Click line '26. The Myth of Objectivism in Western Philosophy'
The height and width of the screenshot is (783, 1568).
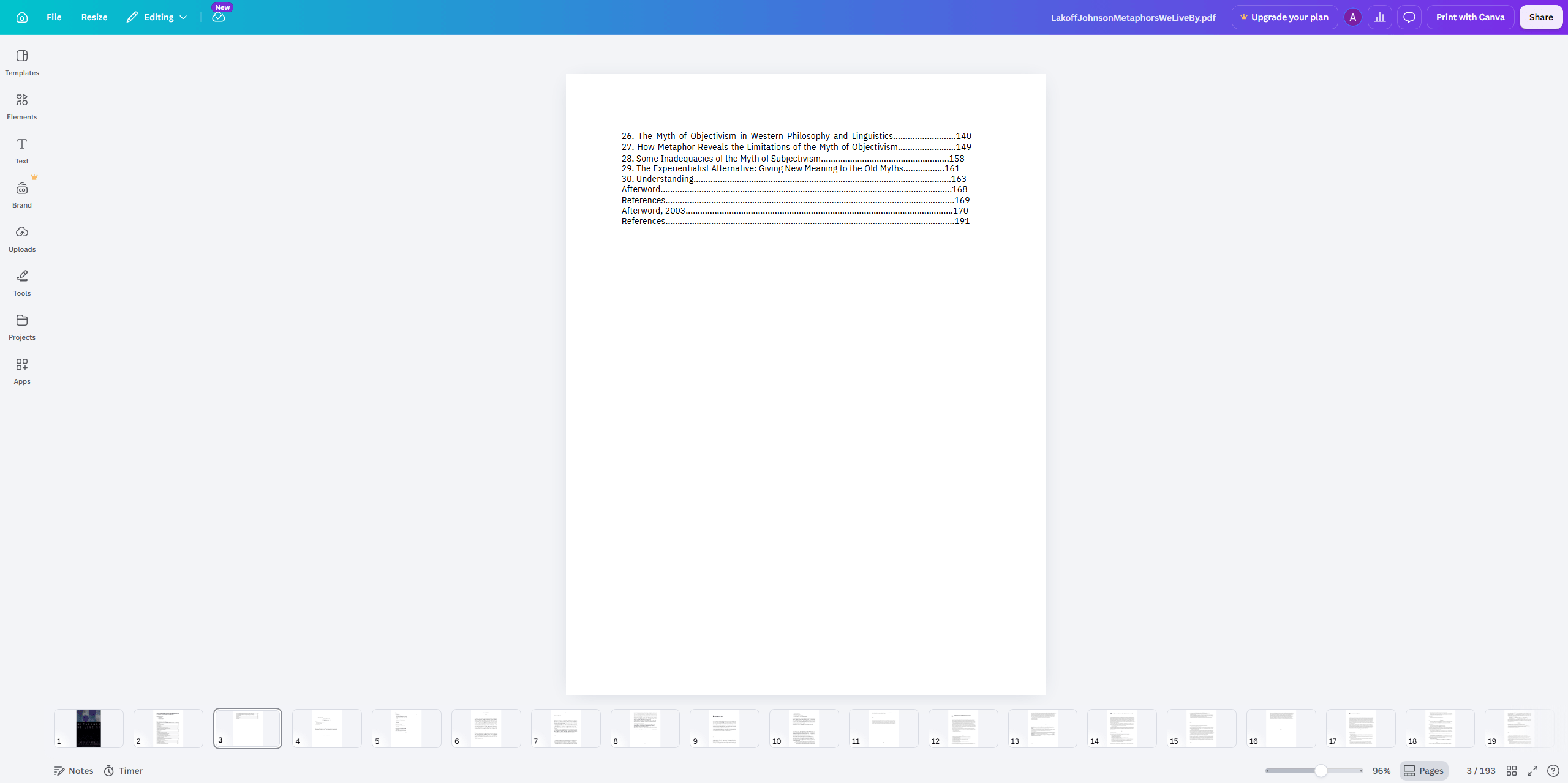coord(796,136)
